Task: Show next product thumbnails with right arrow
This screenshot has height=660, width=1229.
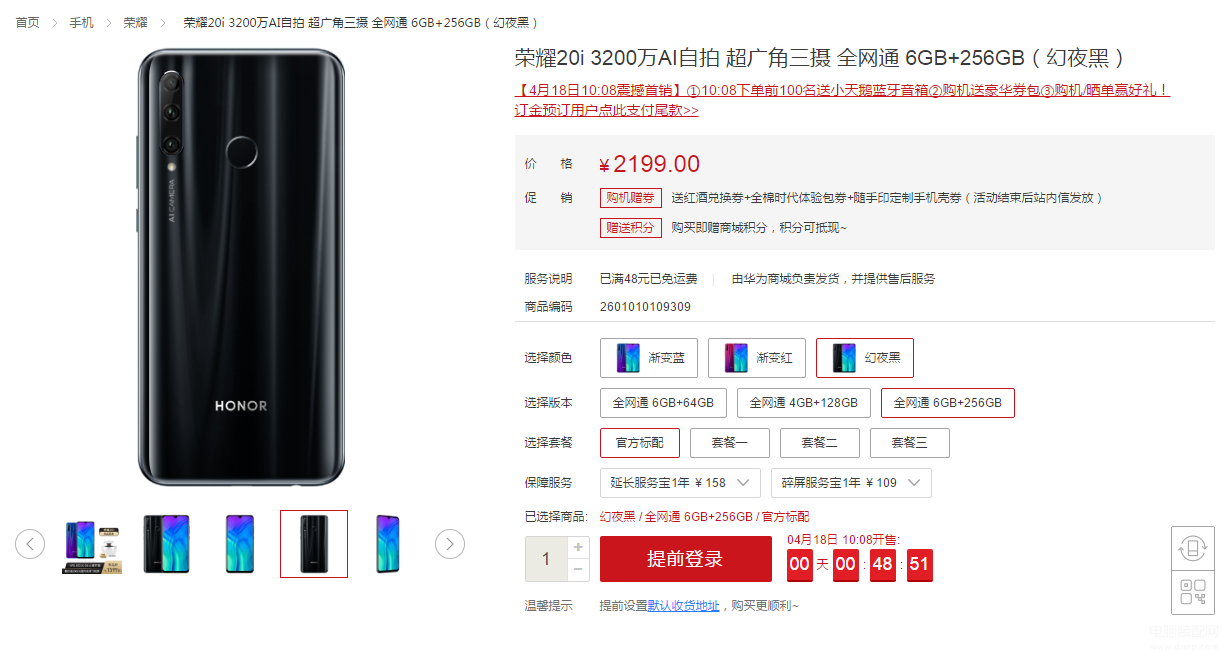Action: pyautogui.click(x=450, y=544)
